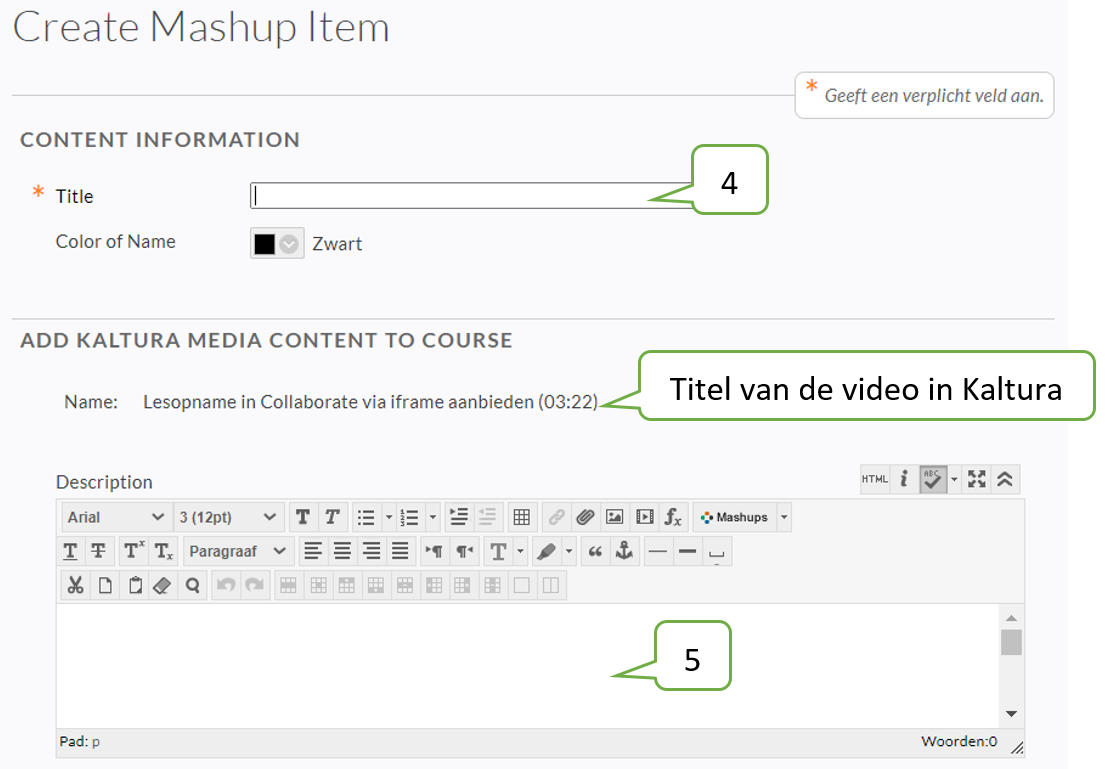Expand bullet list style options arrow

pos(388,517)
